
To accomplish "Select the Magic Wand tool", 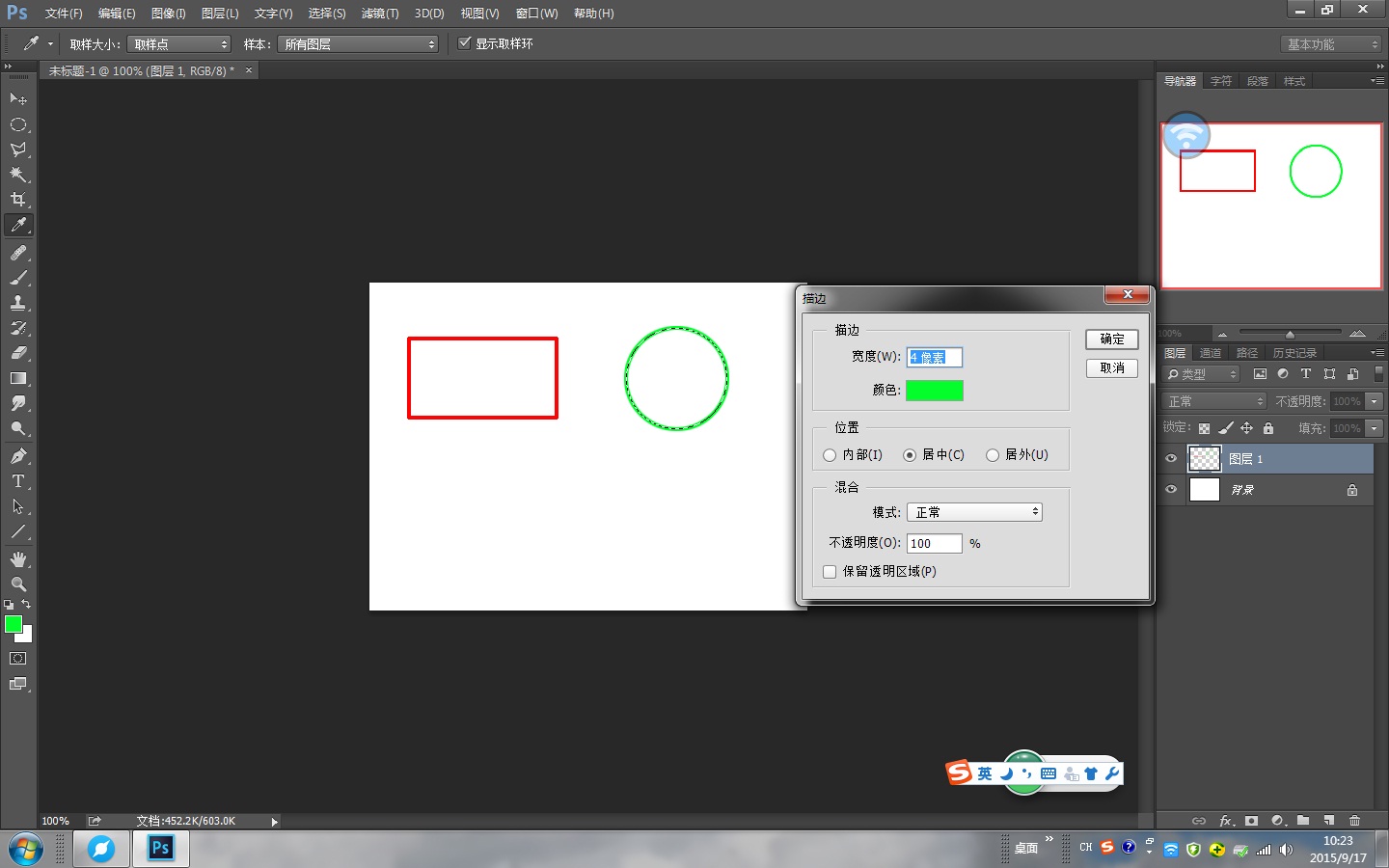I will (x=18, y=175).
